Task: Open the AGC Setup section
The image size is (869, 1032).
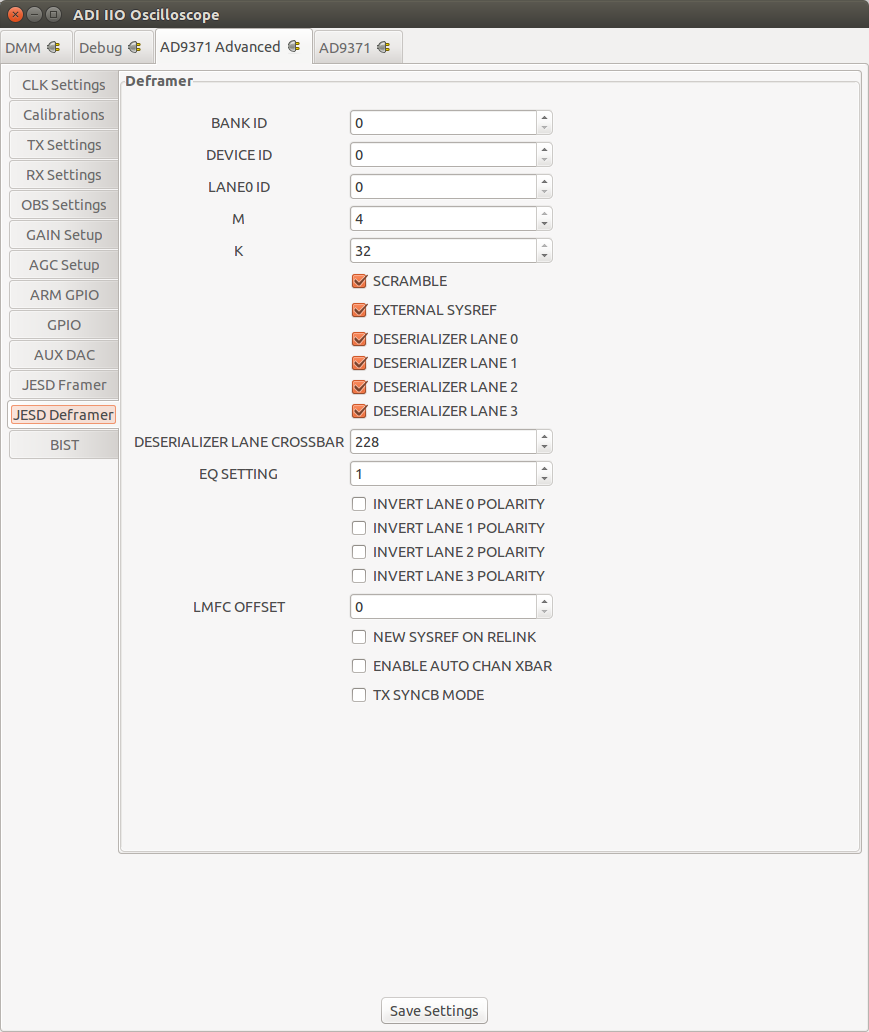Action: pyautogui.click(x=63, y=264)
